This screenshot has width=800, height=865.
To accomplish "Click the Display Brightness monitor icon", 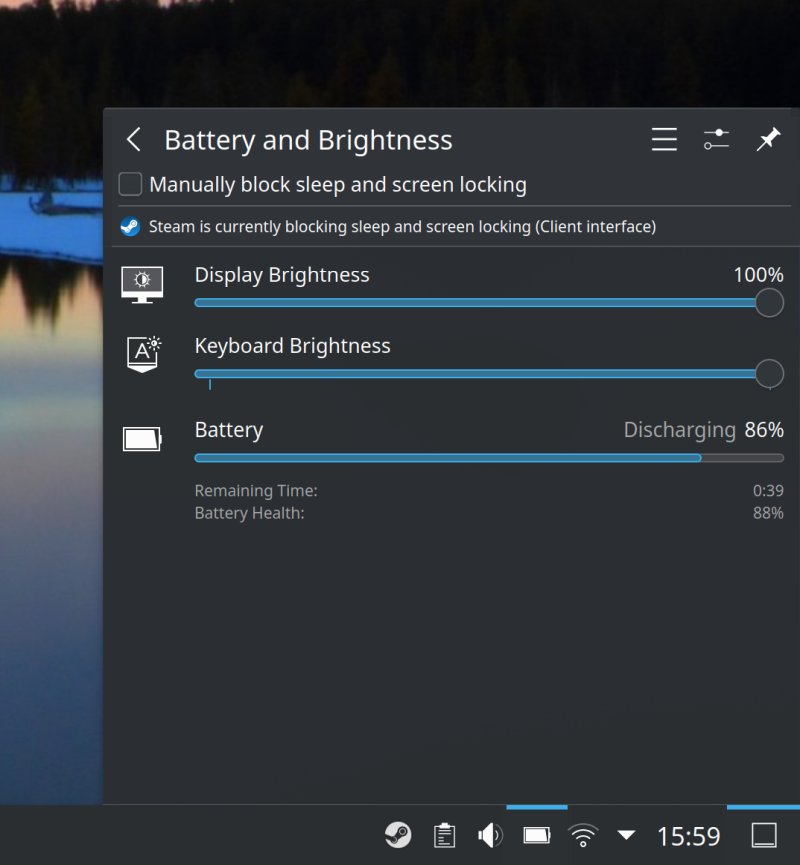I will click(142, 284).
